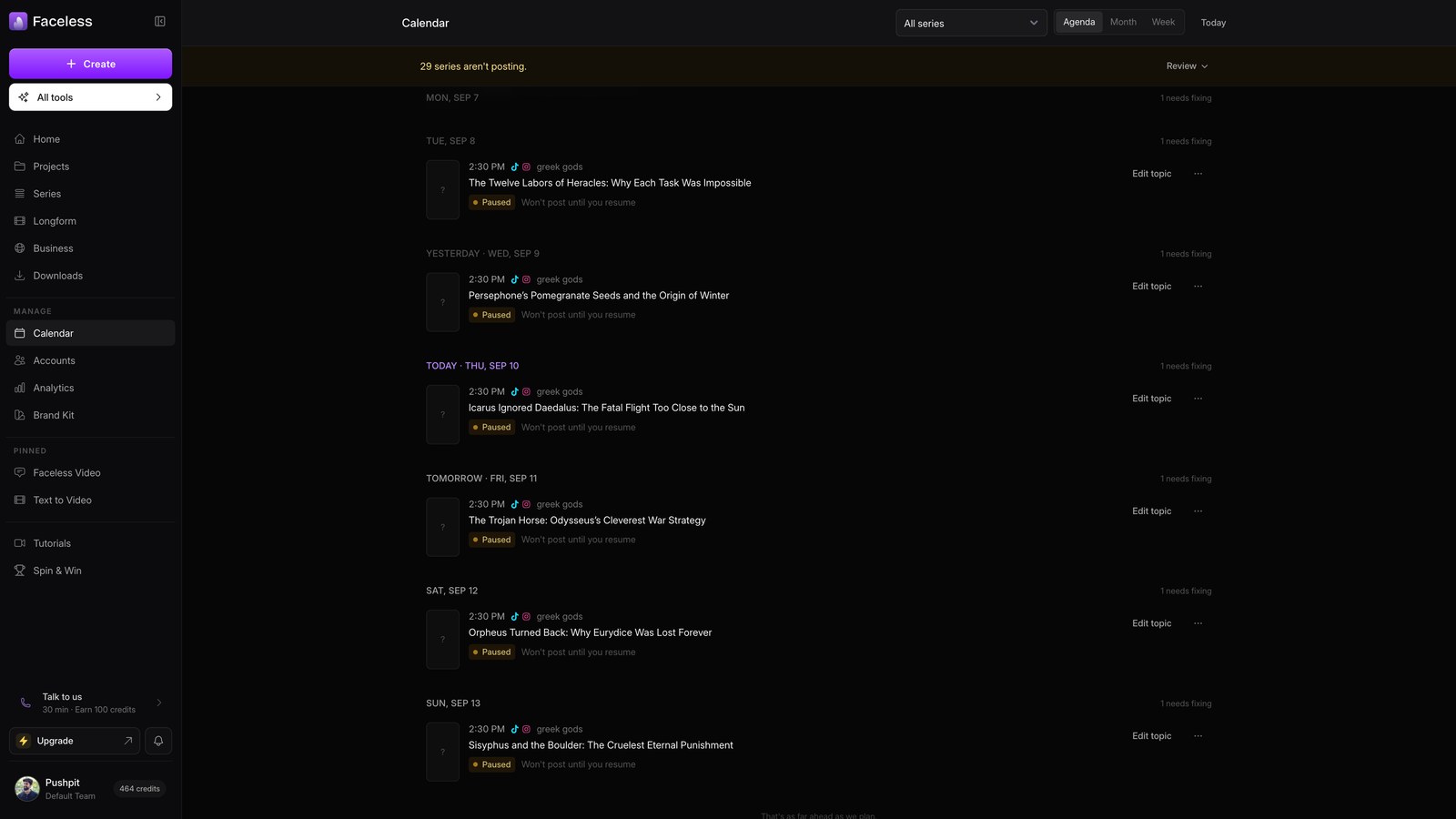Open more options for Persephone post
Viewport: 1456px width, 819px height.
[x=1198, y=287]
